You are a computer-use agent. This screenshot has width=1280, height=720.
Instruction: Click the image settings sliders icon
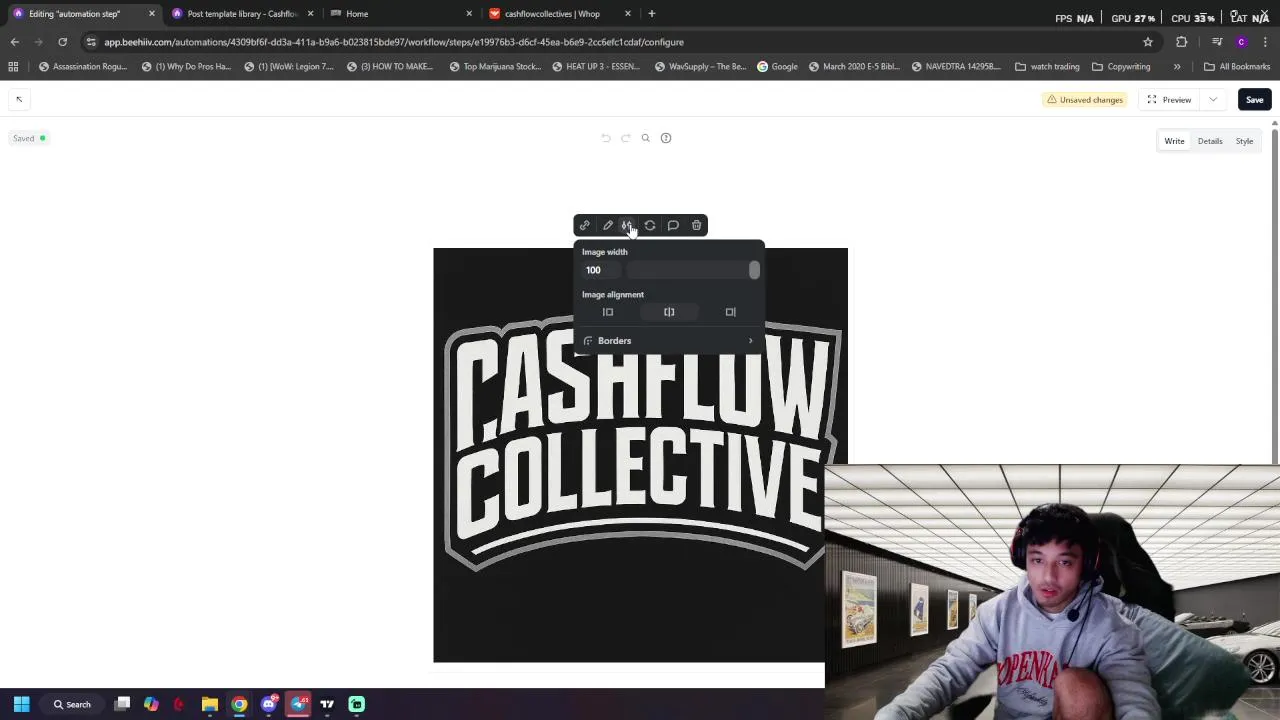point(627,225)
